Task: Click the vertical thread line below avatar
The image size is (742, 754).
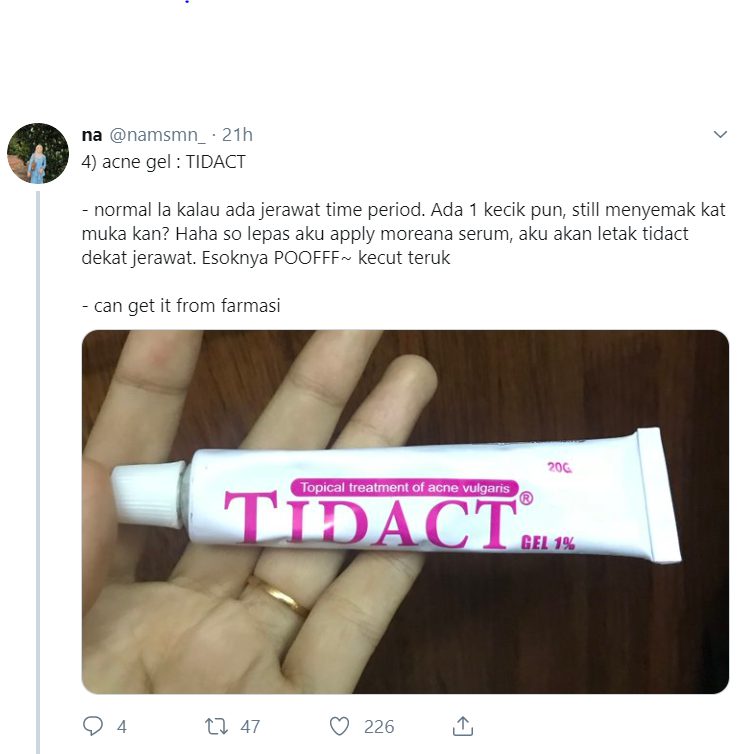Action: (38, 450)
